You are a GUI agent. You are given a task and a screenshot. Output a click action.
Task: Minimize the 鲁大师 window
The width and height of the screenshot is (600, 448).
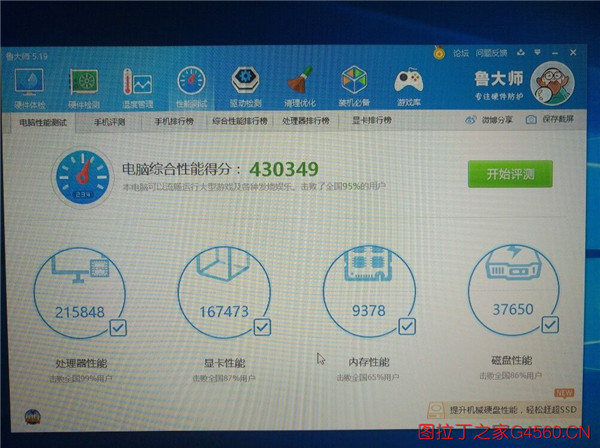tap(555, 52)
